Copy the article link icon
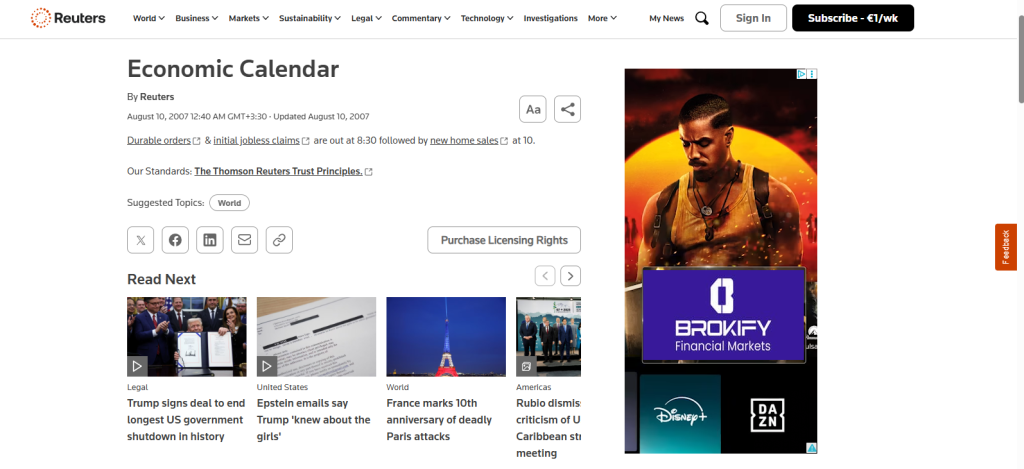1024x469 pixels. click(279, 240)
